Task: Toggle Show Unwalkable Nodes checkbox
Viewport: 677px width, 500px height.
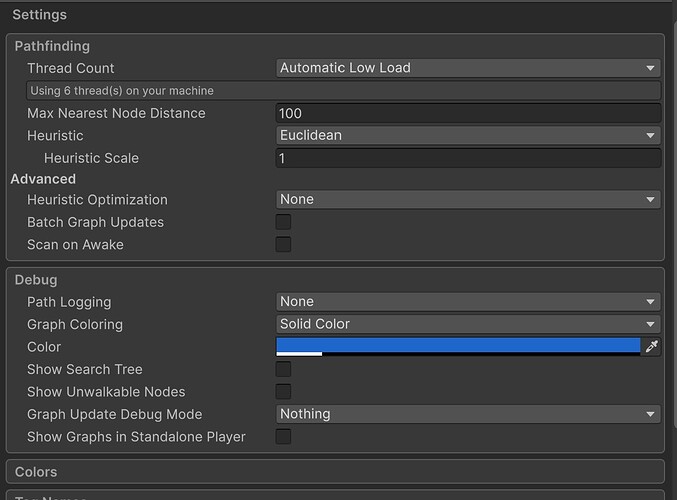Action: (284, 392)
